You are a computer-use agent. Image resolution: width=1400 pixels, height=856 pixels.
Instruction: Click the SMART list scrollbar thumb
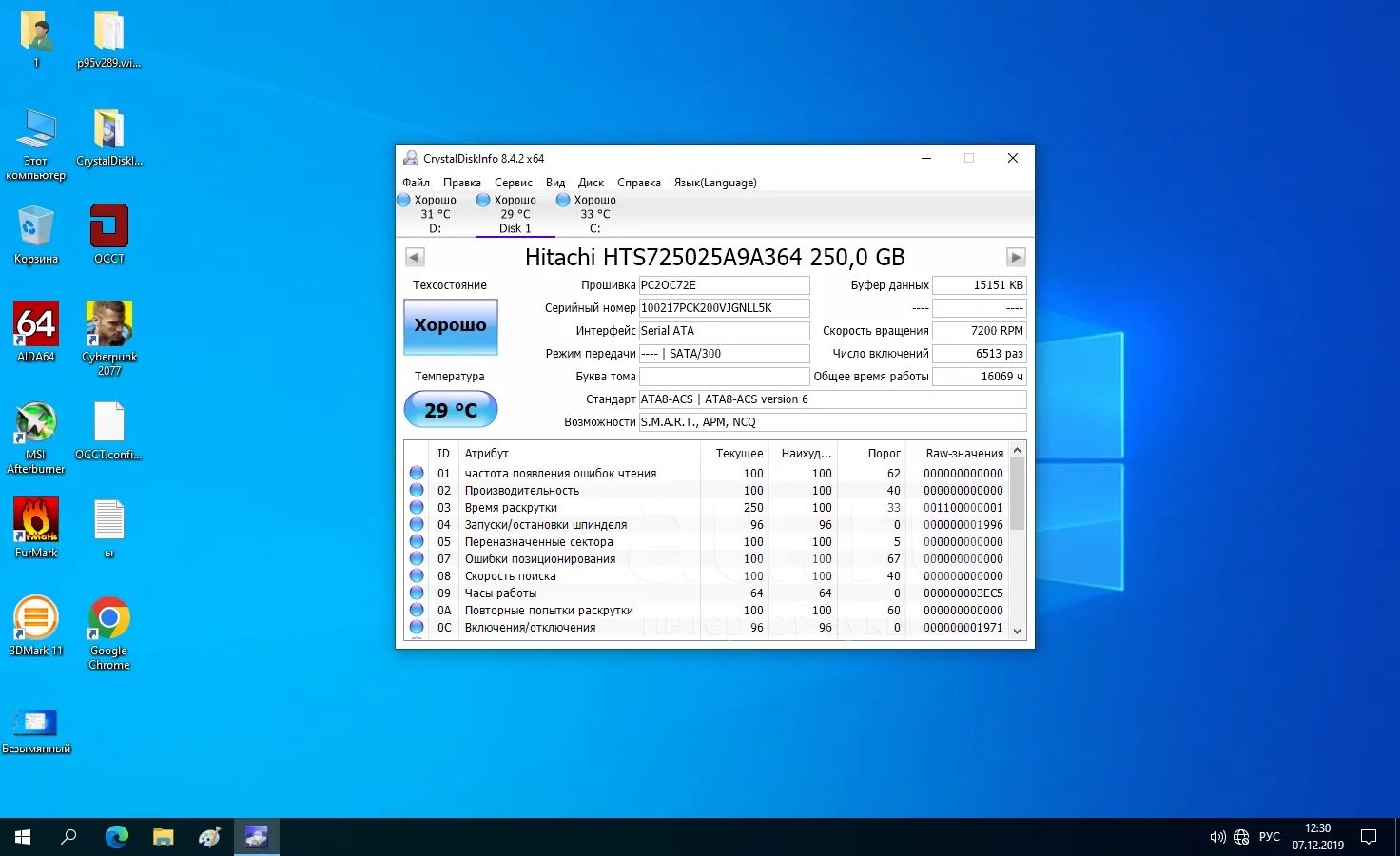point(1017,494)
